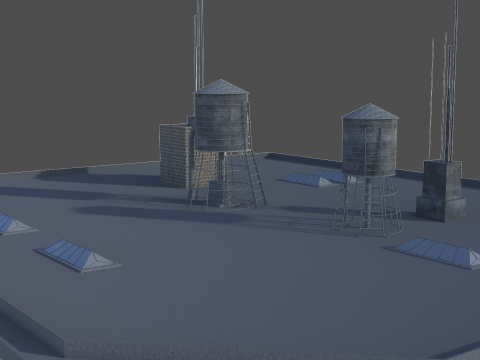Screen dimensions: 480x360
Task: Select the right water tower tank
Action: coord(369,146)
